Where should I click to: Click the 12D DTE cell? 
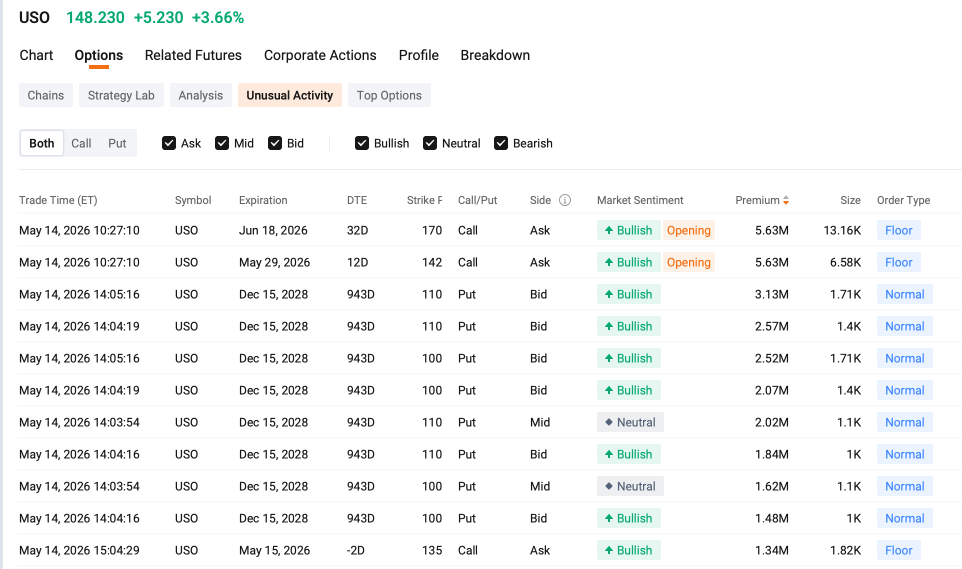point(358,262)
